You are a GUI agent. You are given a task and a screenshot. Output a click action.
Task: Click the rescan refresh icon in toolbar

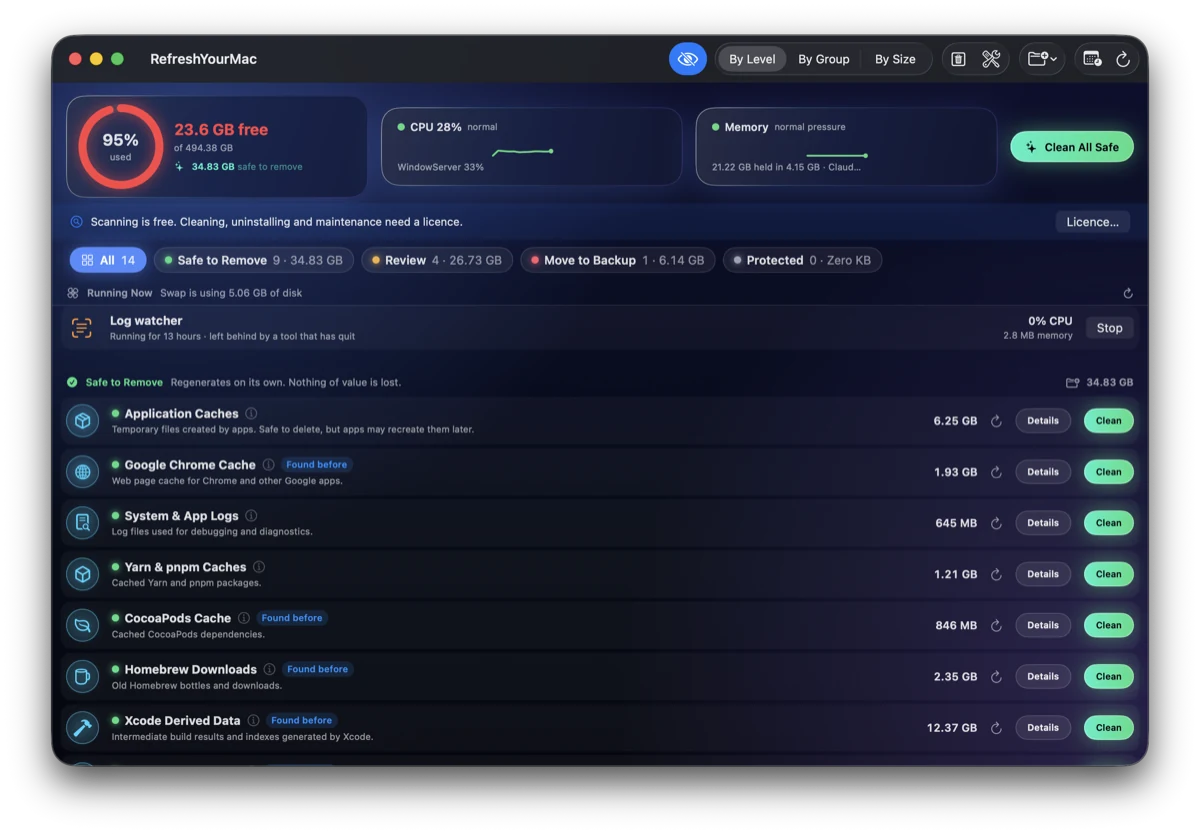pos(1123,59)
